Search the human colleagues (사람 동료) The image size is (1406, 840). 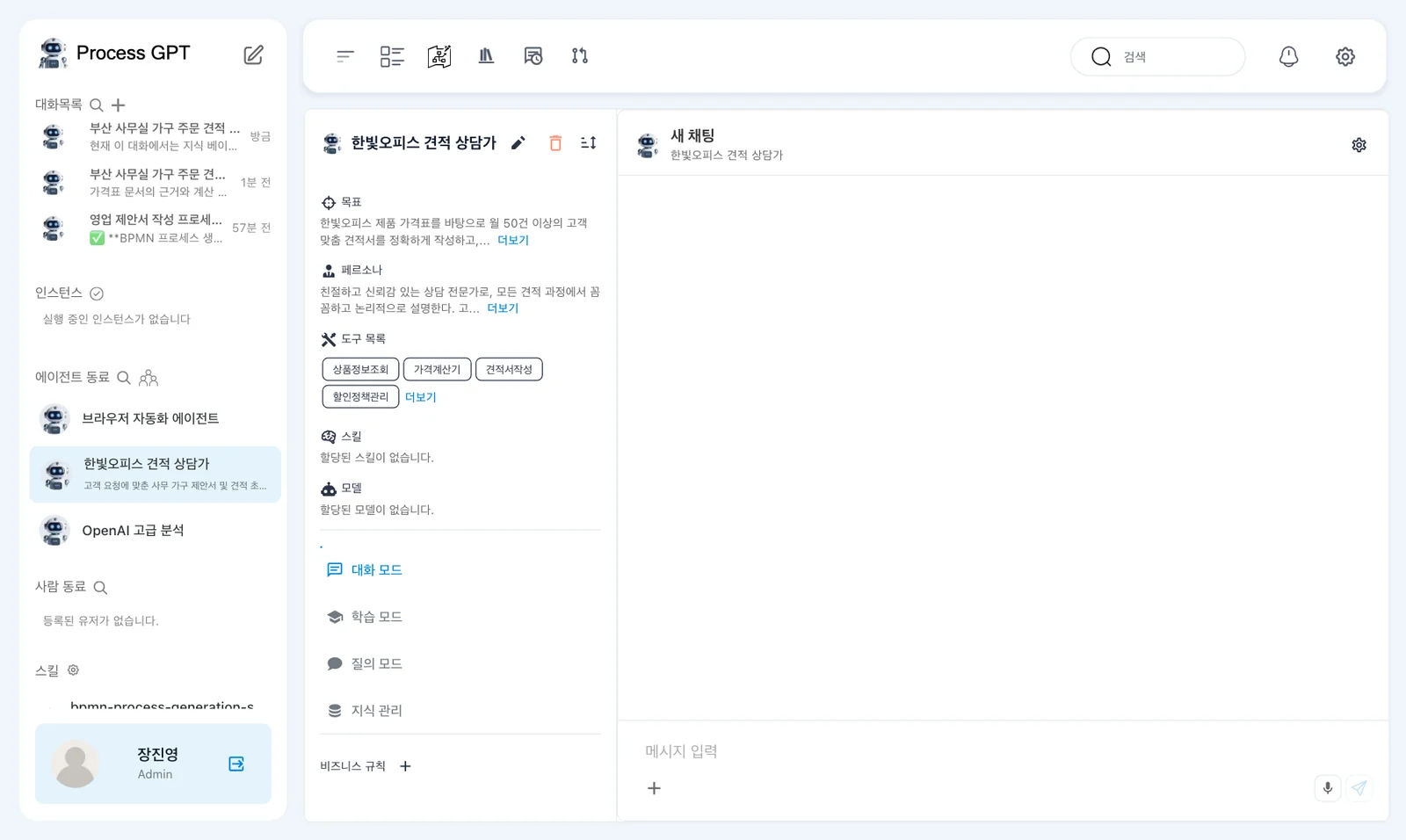[x=100, y=587]
